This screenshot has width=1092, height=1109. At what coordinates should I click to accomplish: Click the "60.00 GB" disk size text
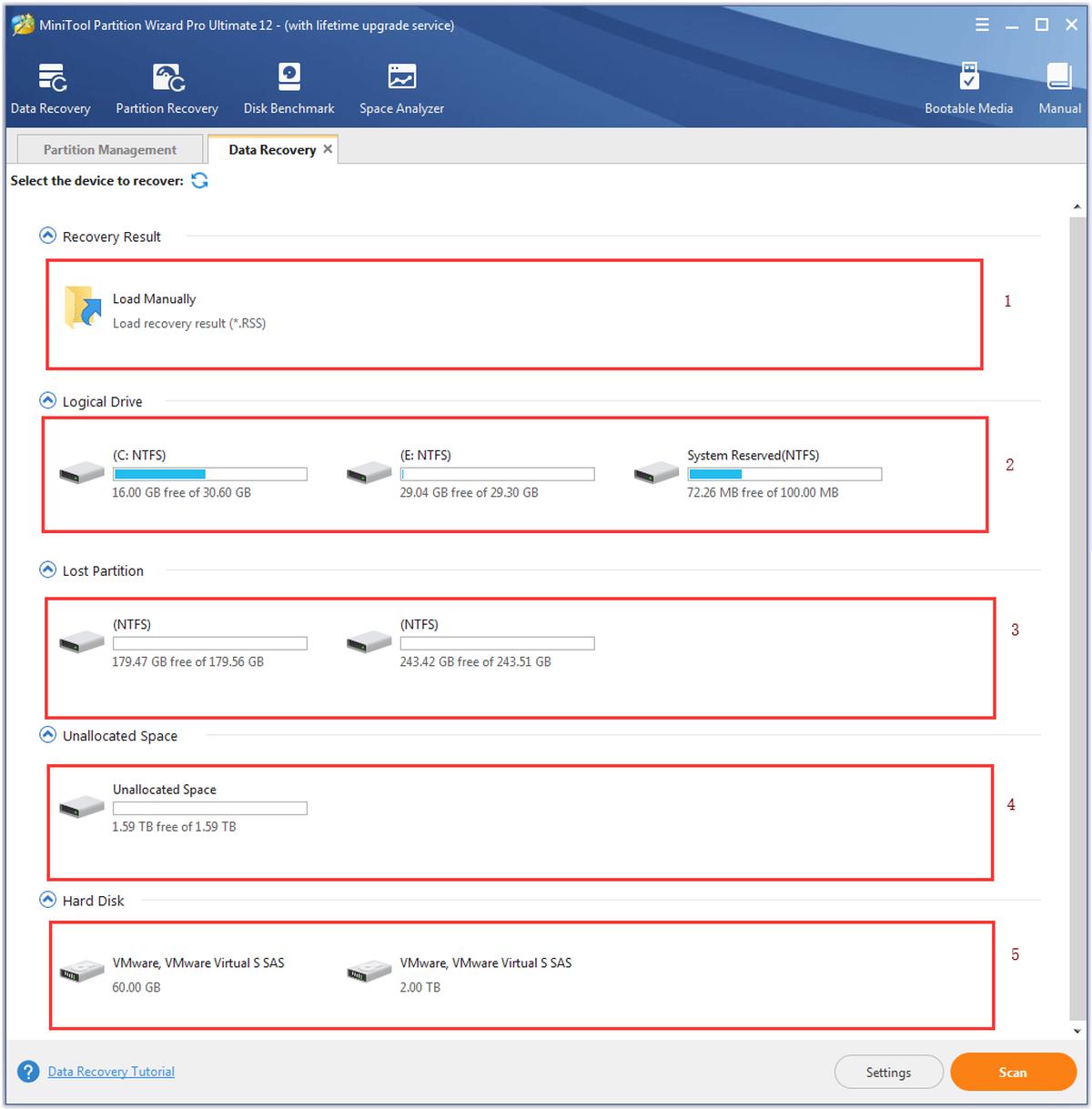136,987
